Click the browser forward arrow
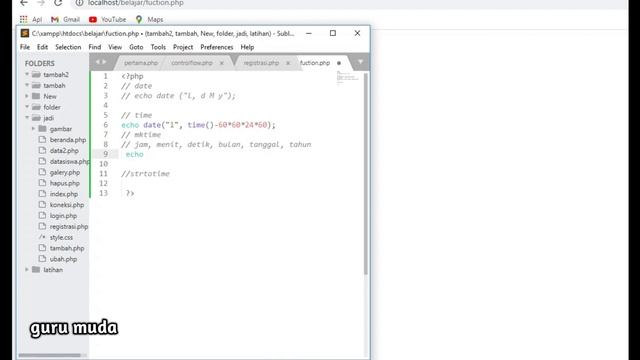Screen dimensions: 640x360 [x=41, y=3]
